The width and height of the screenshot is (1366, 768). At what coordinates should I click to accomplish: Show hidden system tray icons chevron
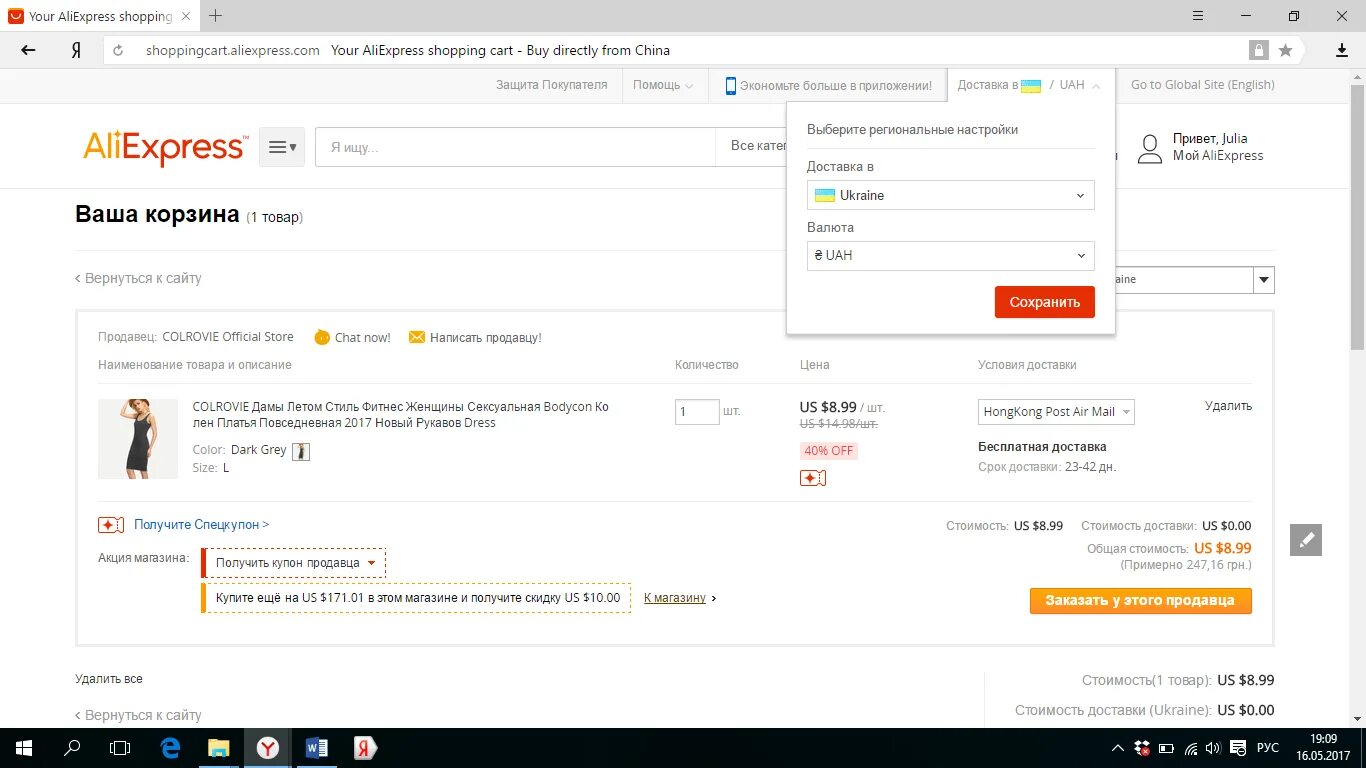point(1118,748)
